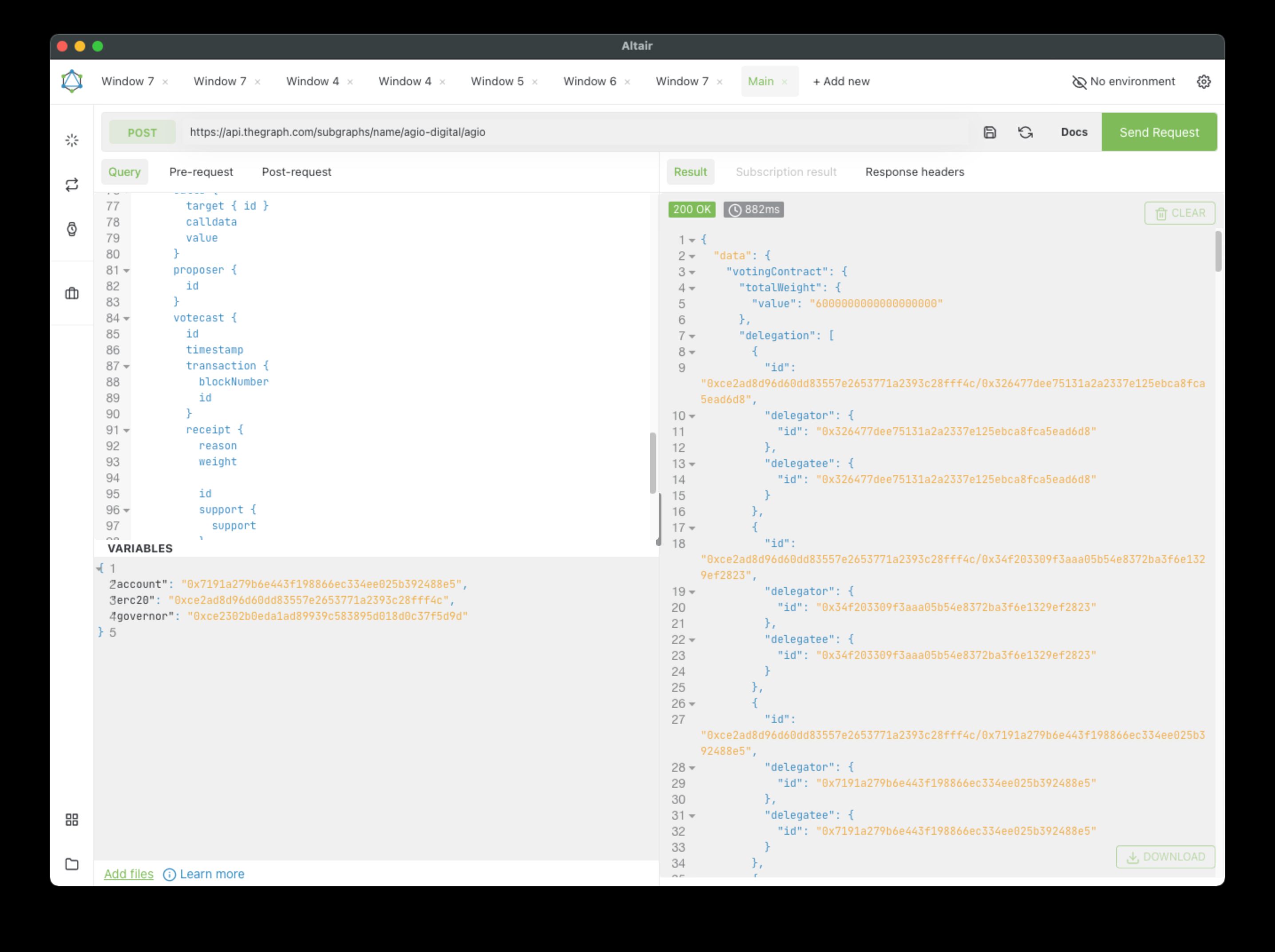Click the result pane vertical scrollbar
Image resolution: width=1275 pixels, height=952 pixels.
click(x=1218, y=251)
